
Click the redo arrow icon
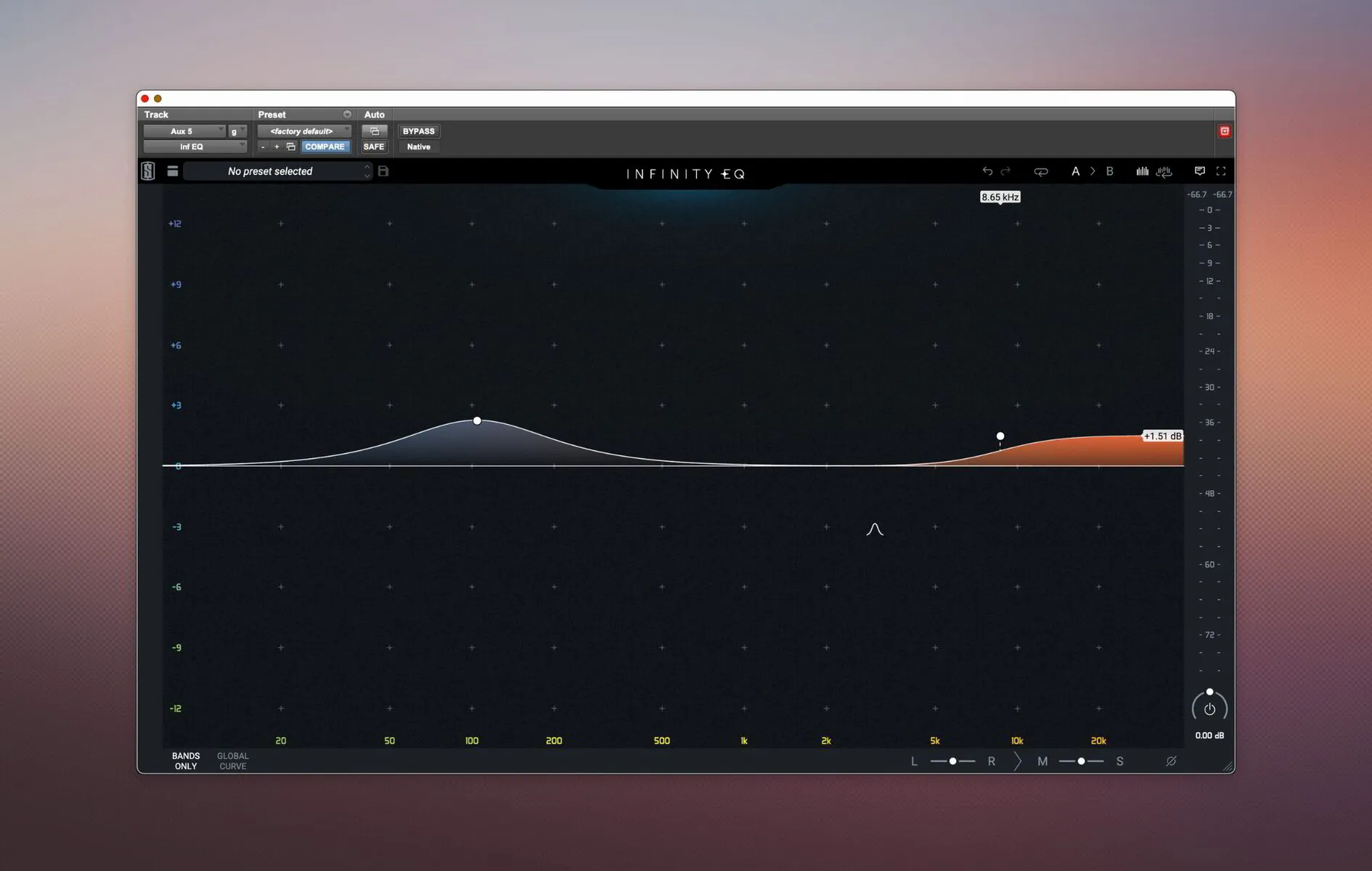pyautogui.click(x=1006, y=171)
